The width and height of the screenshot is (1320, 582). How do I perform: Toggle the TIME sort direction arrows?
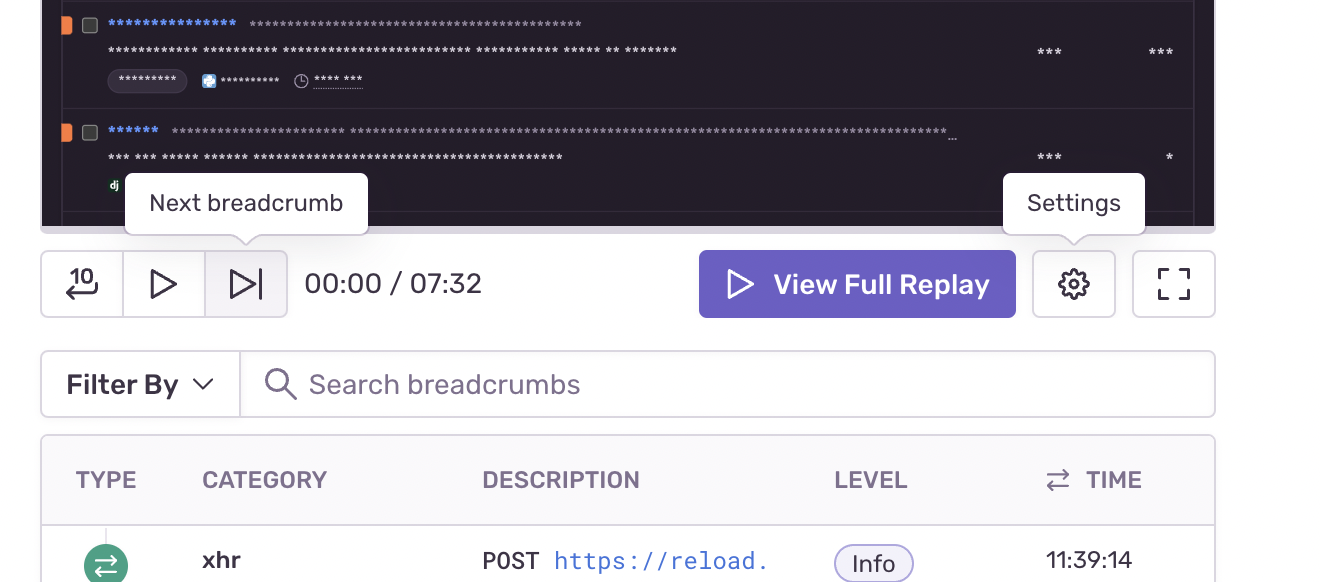[x=1057, y=480]
